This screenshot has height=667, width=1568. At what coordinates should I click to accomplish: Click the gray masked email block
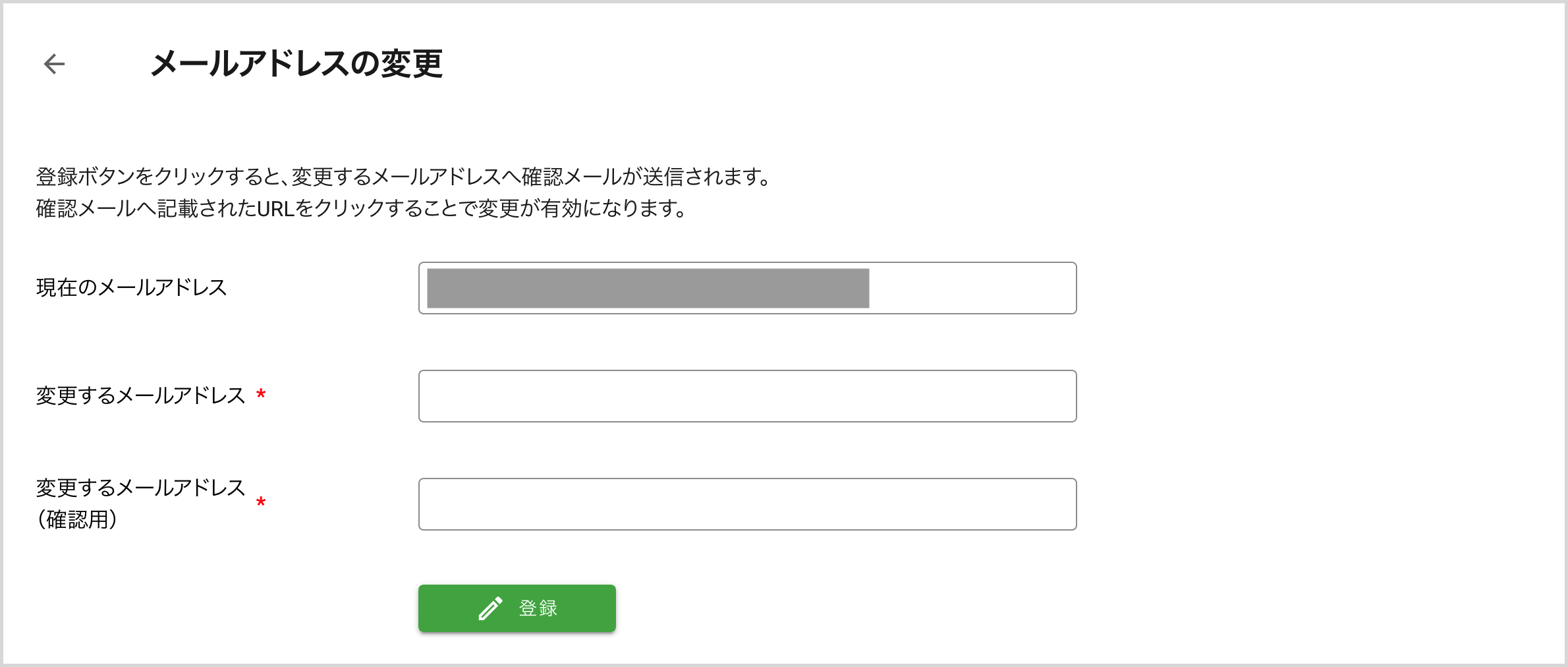[x=648, y=288]
